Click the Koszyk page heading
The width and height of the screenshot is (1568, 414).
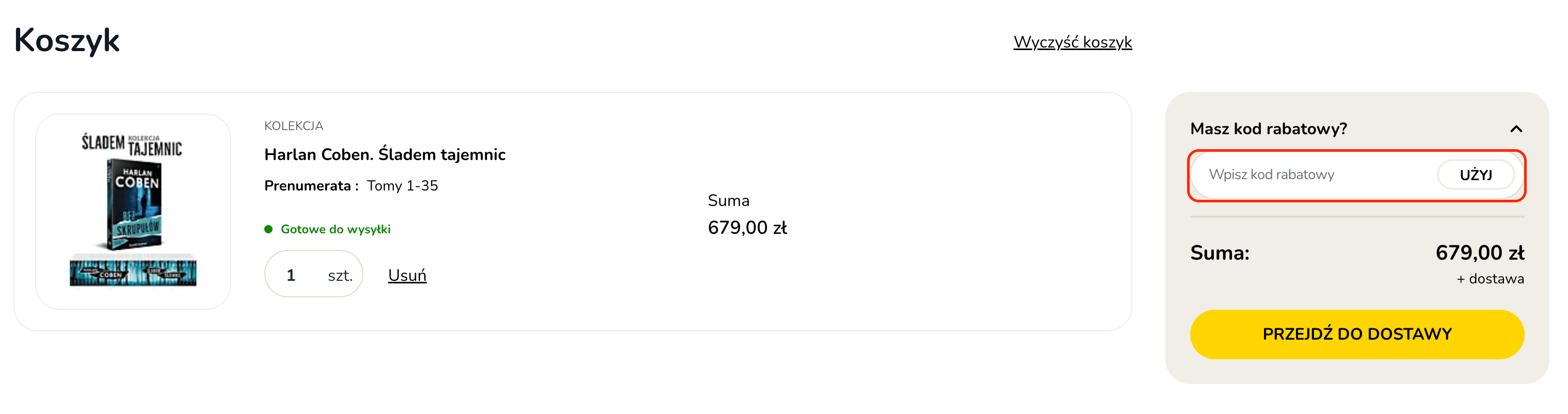[x=67, y=41]
